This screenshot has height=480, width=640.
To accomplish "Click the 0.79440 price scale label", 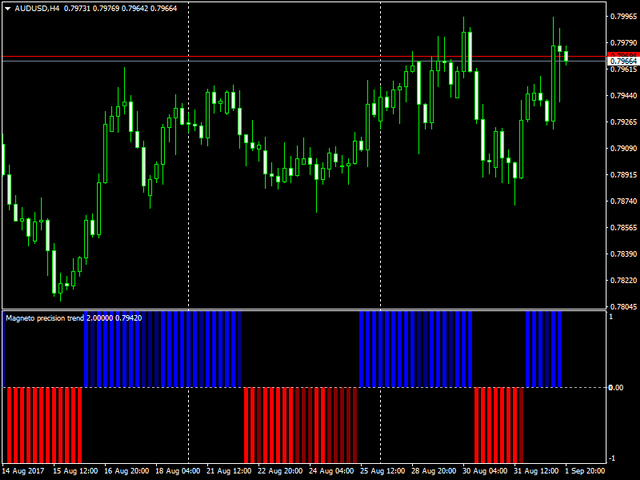I will pyautogui.click(x=623, y=96).
